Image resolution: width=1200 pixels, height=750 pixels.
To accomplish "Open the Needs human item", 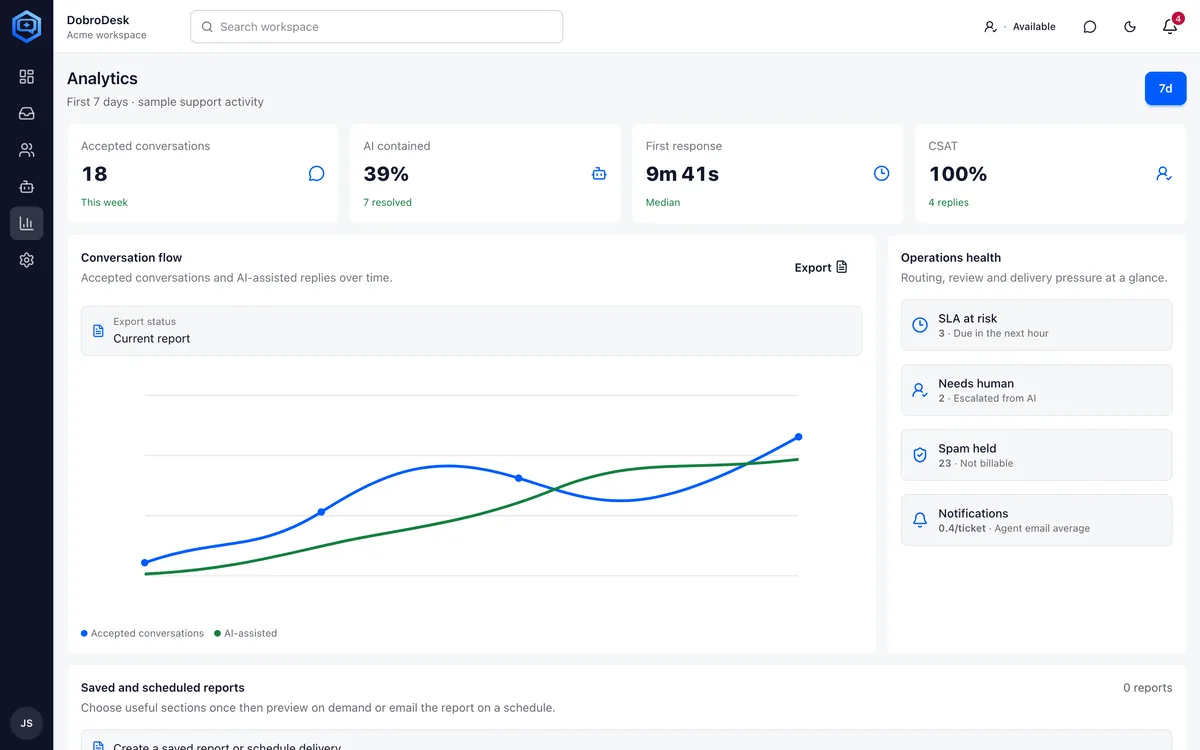I will tap(1036, 390).
